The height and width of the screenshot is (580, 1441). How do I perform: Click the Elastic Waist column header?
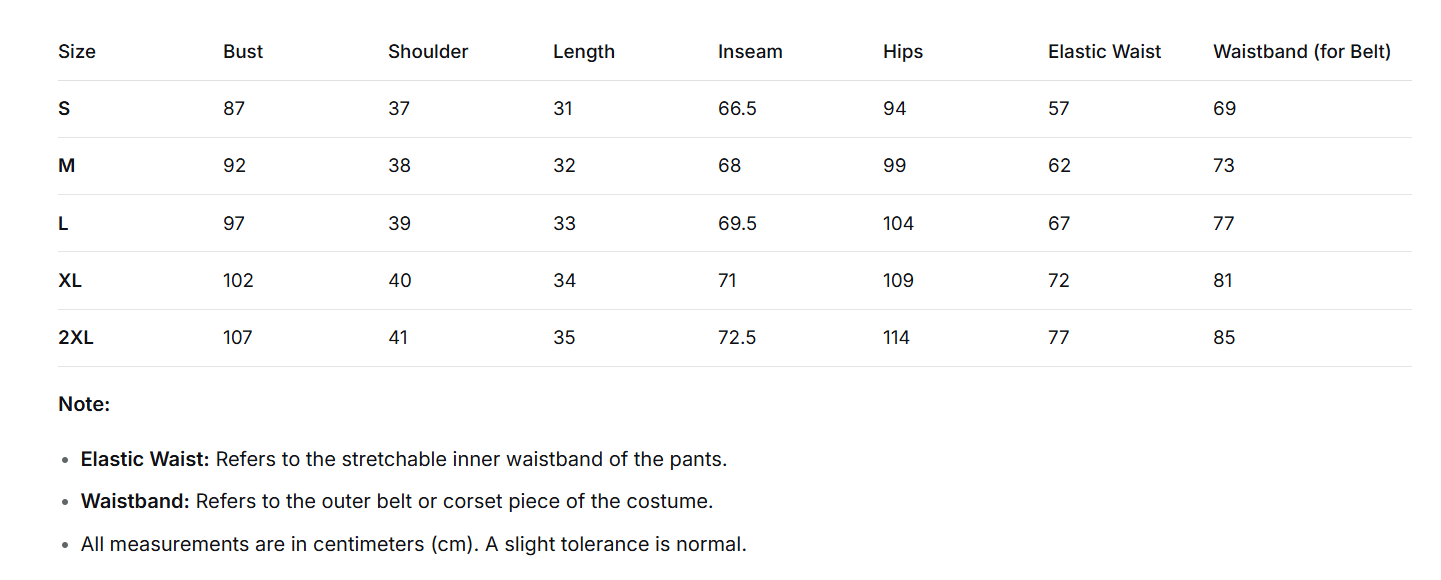[1104, 52]
